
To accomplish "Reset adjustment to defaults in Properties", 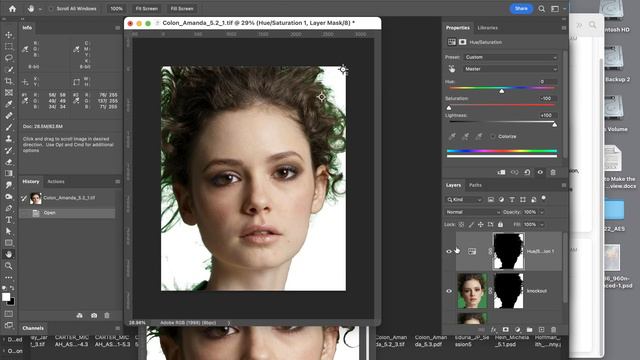I will pyautogui.click(x=527, y=172).
